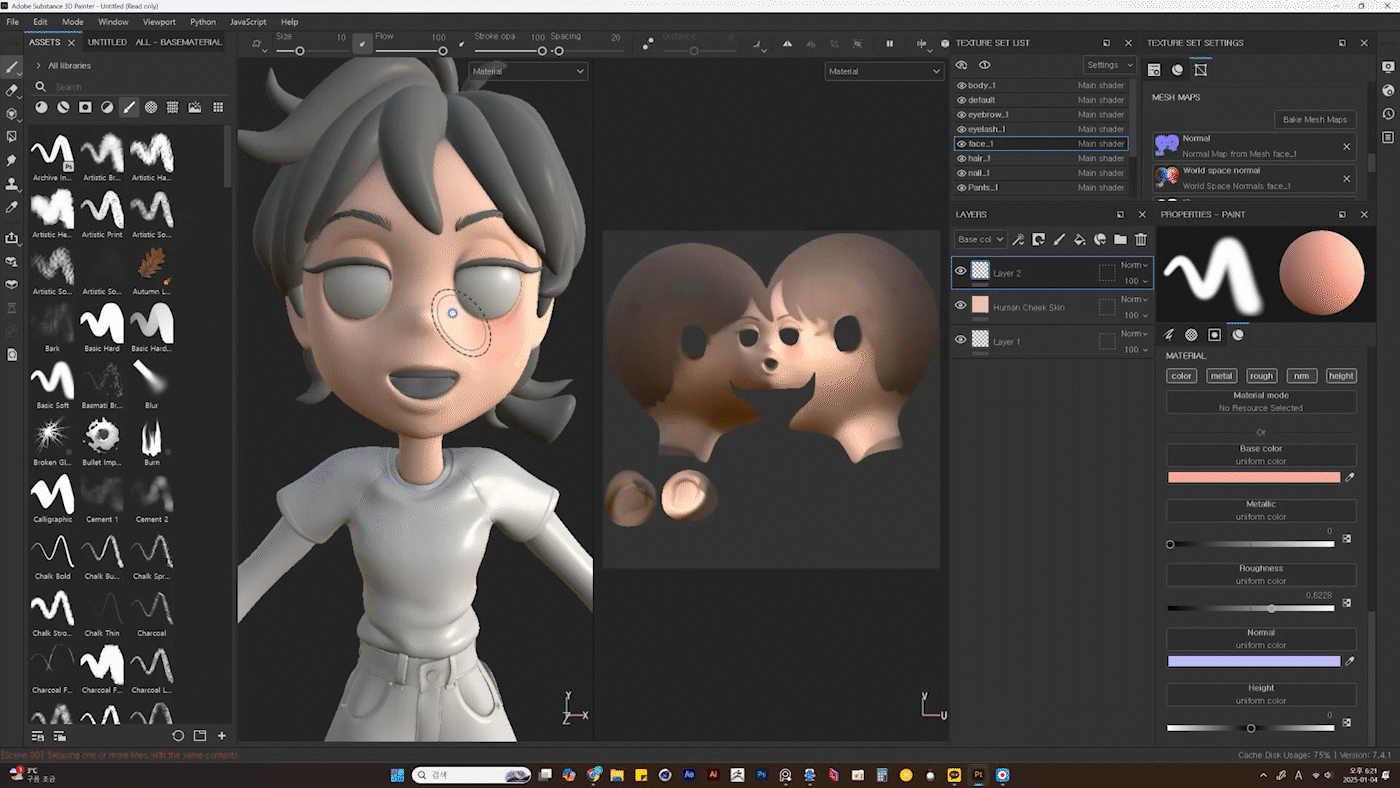
Task: Adjust the Roughness slider
Action: (1251, 608)
